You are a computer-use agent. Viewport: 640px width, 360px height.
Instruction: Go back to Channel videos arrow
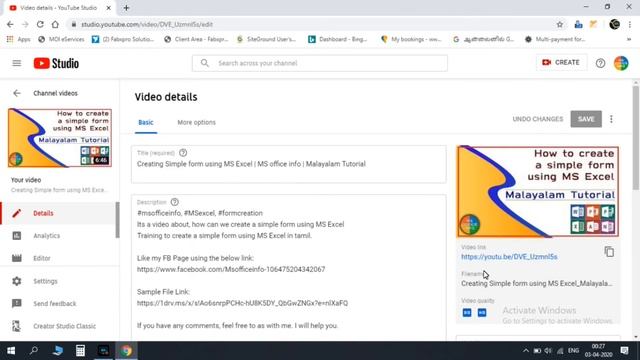(x=17, y=93)
